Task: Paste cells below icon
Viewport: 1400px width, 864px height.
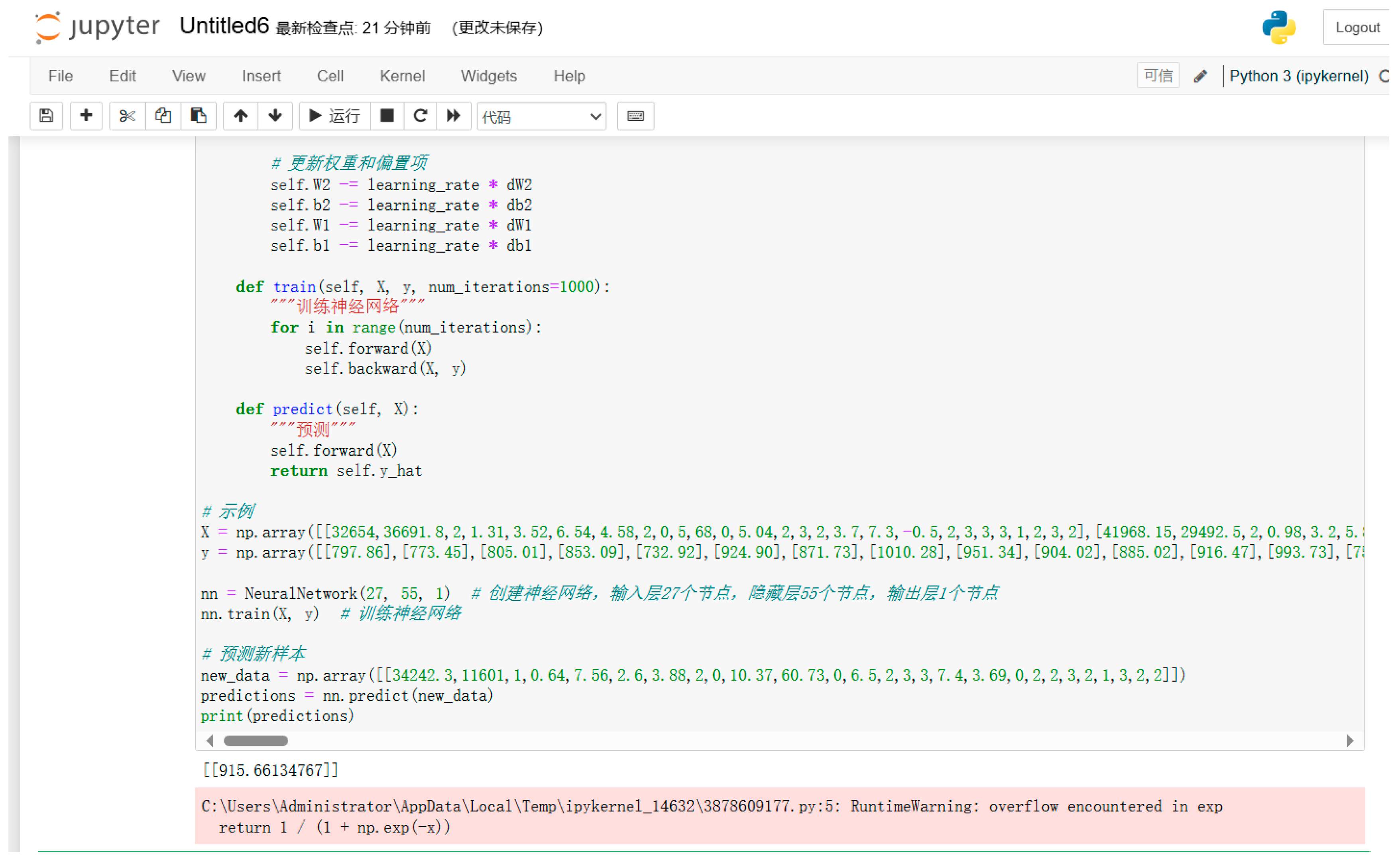Action: (x=198, y=116)
